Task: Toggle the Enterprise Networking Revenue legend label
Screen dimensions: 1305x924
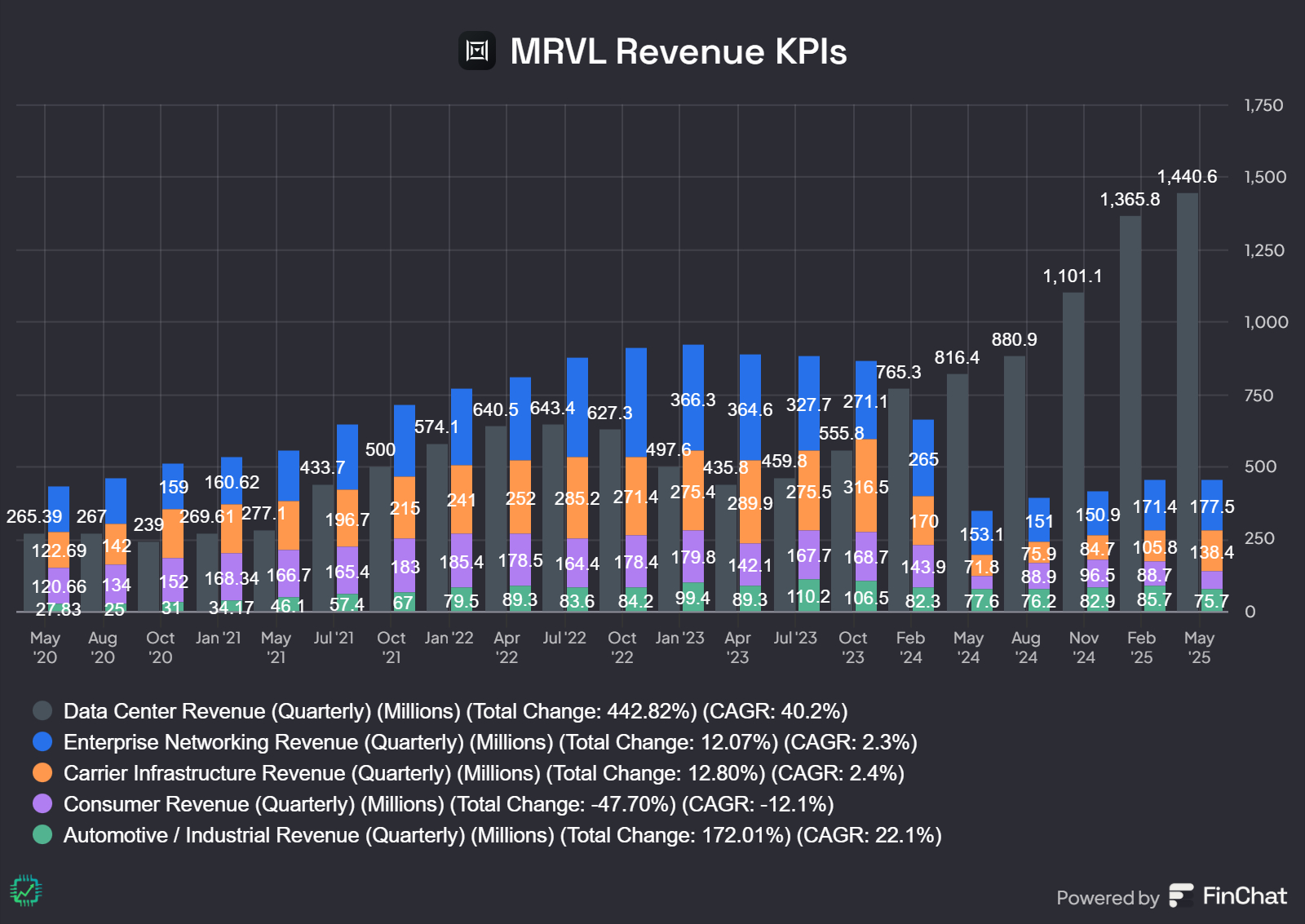Action: point(490,742)
